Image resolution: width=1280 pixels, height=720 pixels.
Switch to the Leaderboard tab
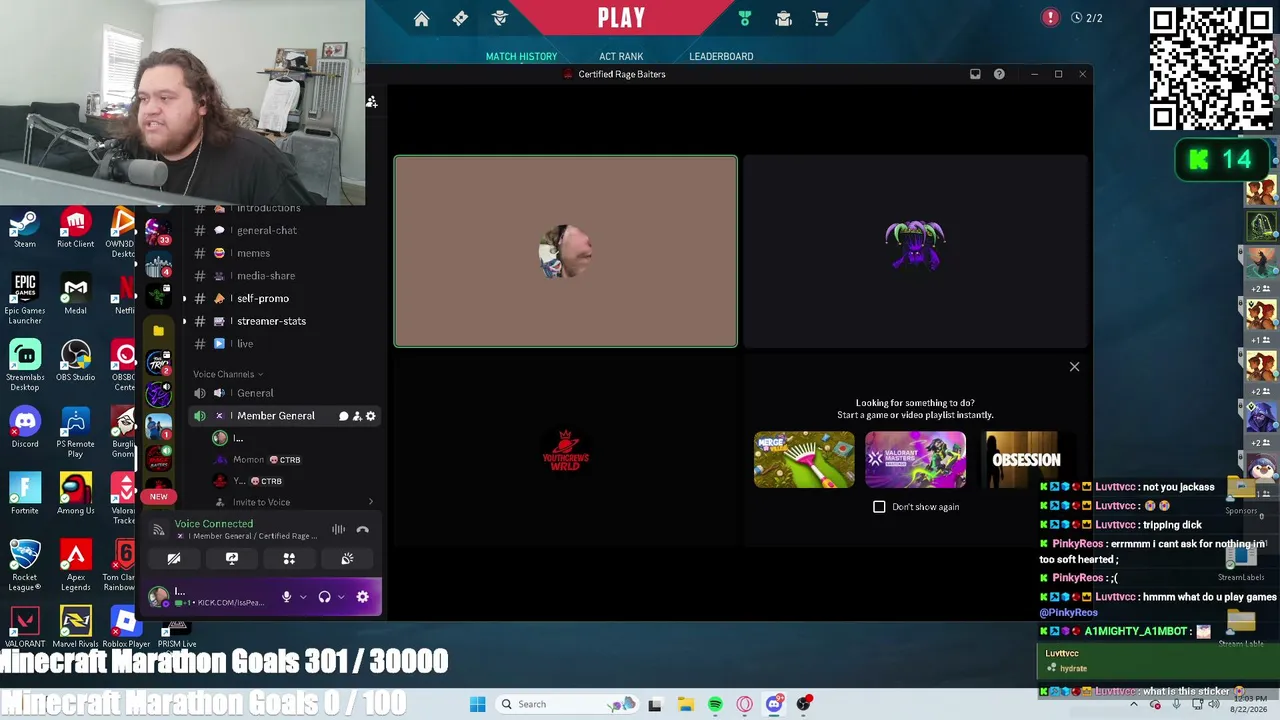pos(721,56)
